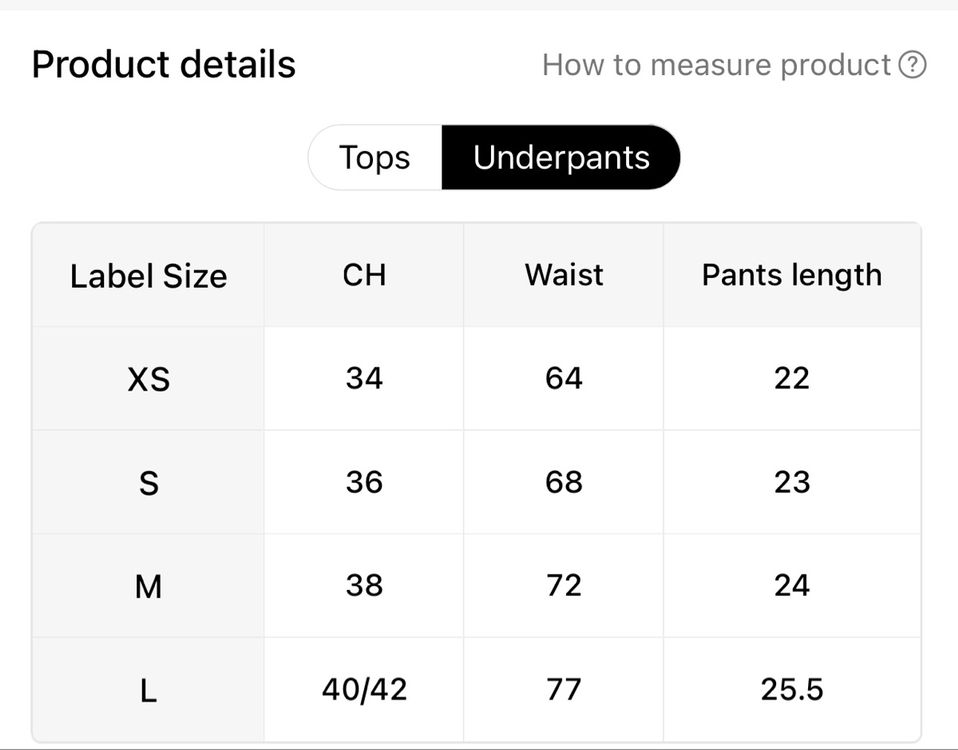The height and width of the screenshot is (750, 958).
Task: Select the L size row label
Action: (x=148, y=690)
